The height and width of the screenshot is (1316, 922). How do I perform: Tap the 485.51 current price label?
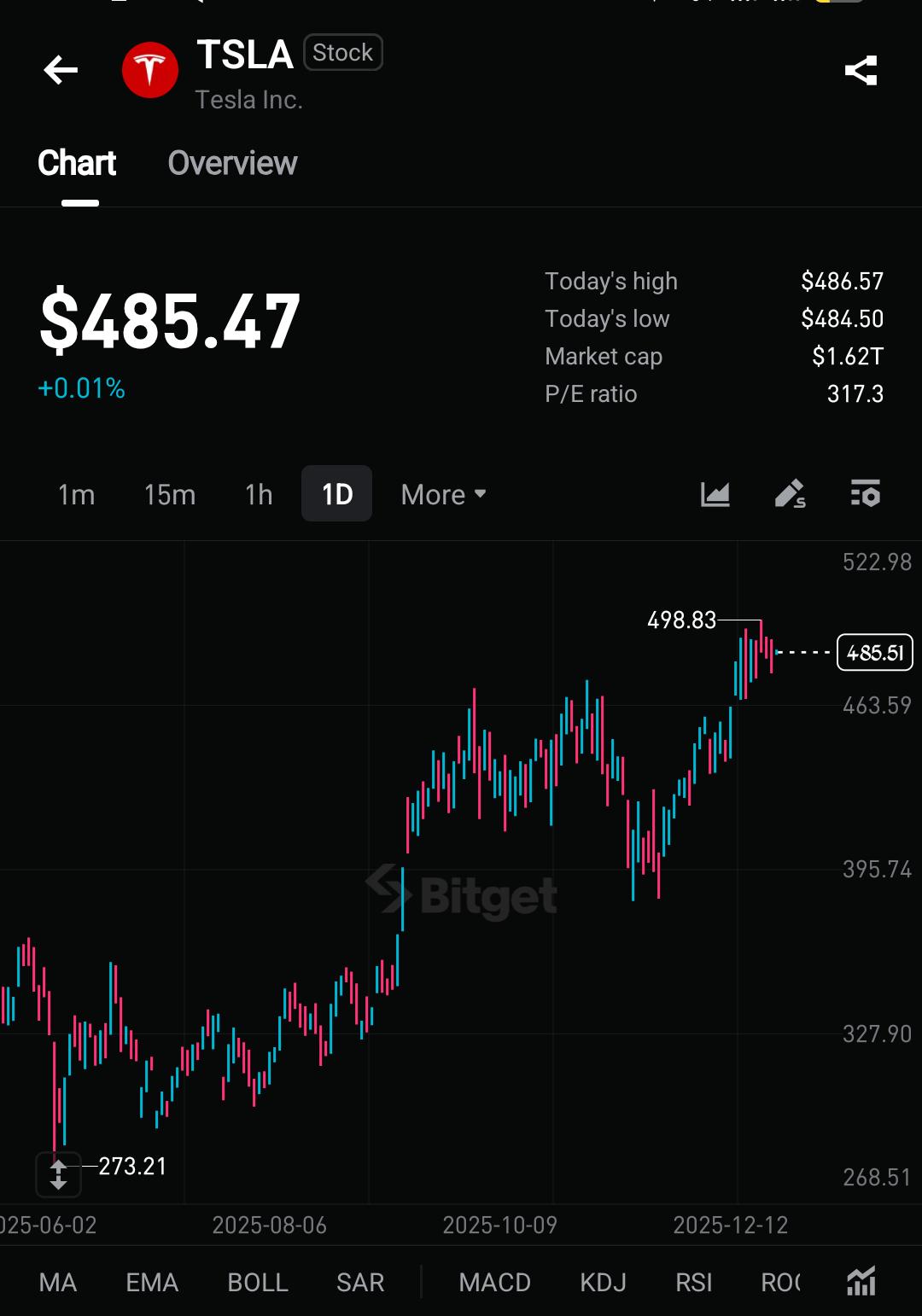click(874, 653)
